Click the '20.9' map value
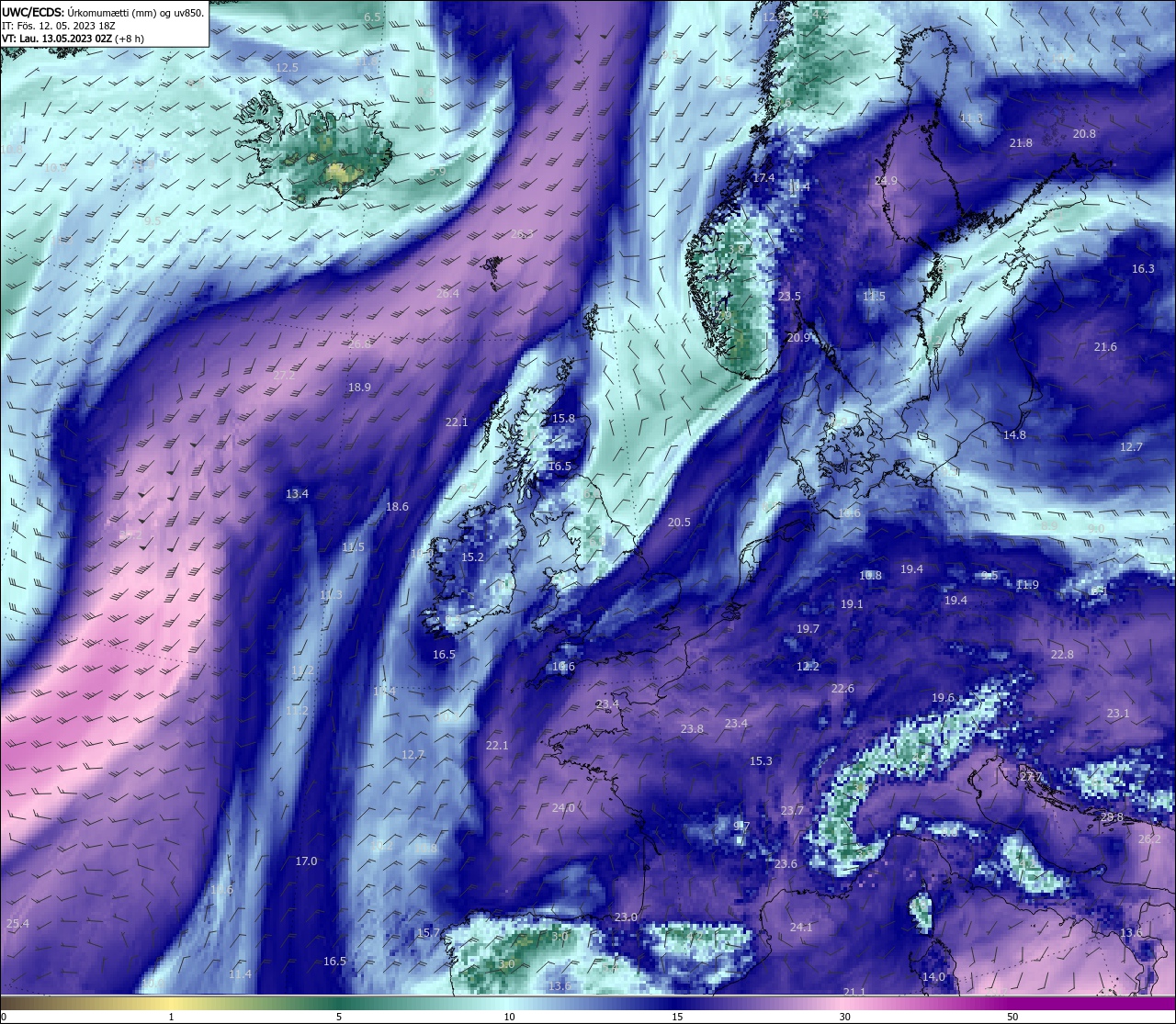 point(799,338)
